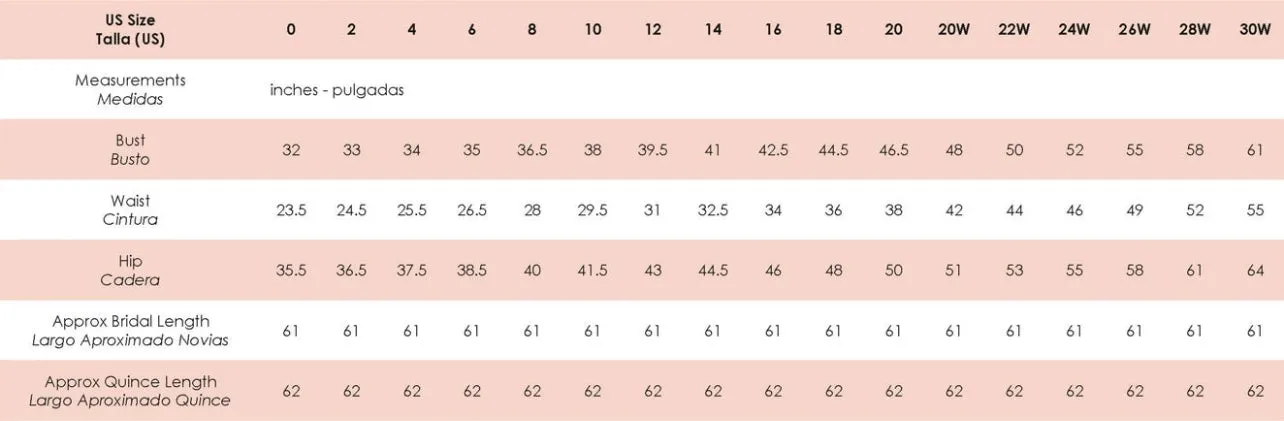
Task: Click the size 12 column header
Action: [x=653, y=30]
